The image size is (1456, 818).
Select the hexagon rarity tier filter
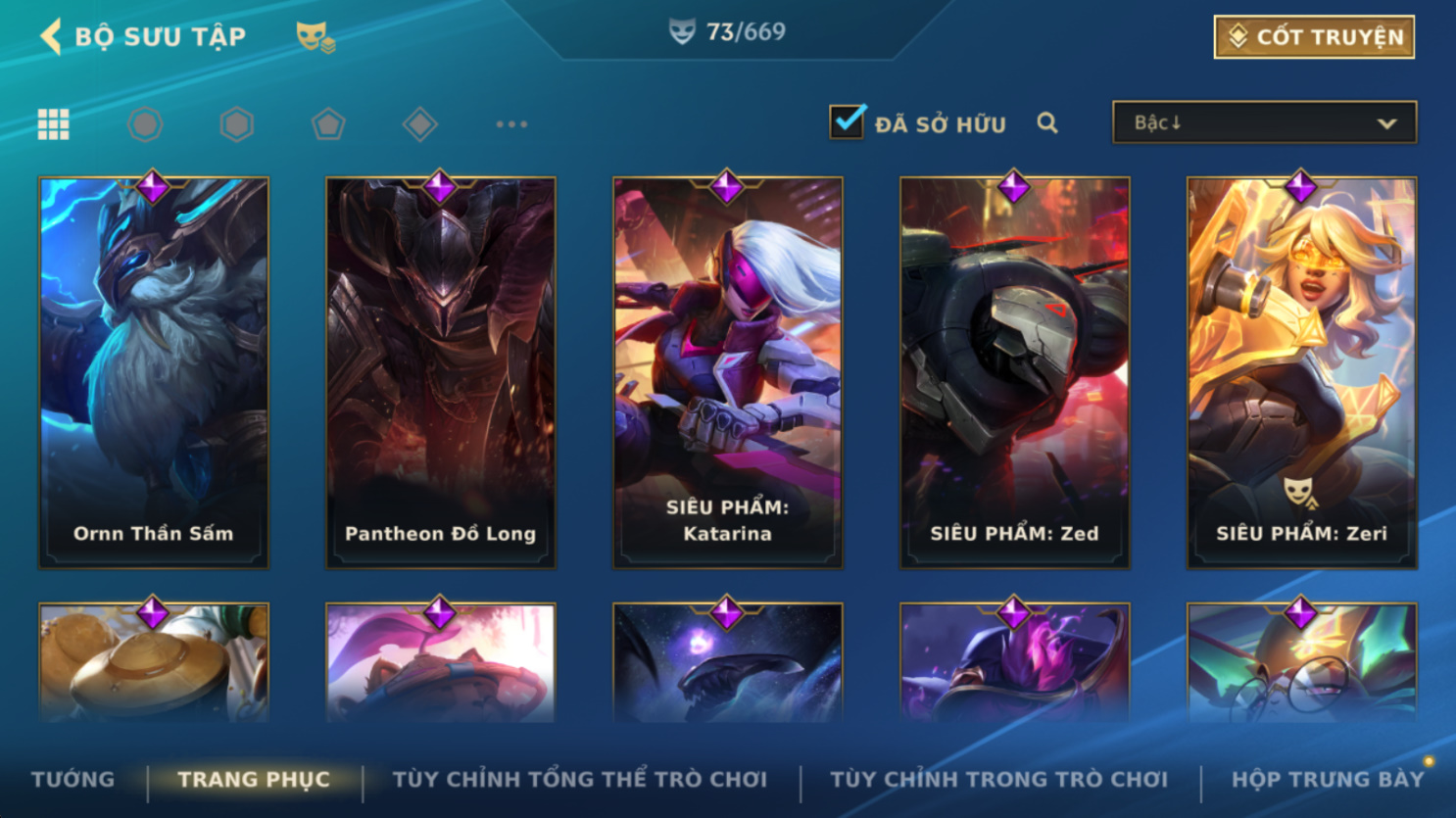click(x=236, y=124)
